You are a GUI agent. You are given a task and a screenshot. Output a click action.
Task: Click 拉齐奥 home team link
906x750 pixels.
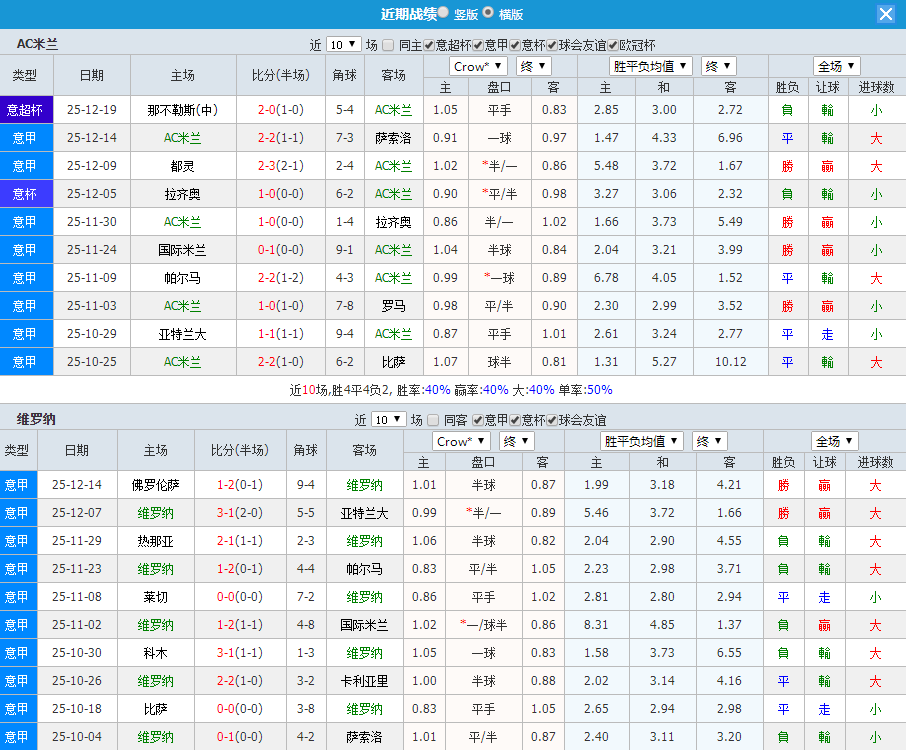[x=183, y=193]
